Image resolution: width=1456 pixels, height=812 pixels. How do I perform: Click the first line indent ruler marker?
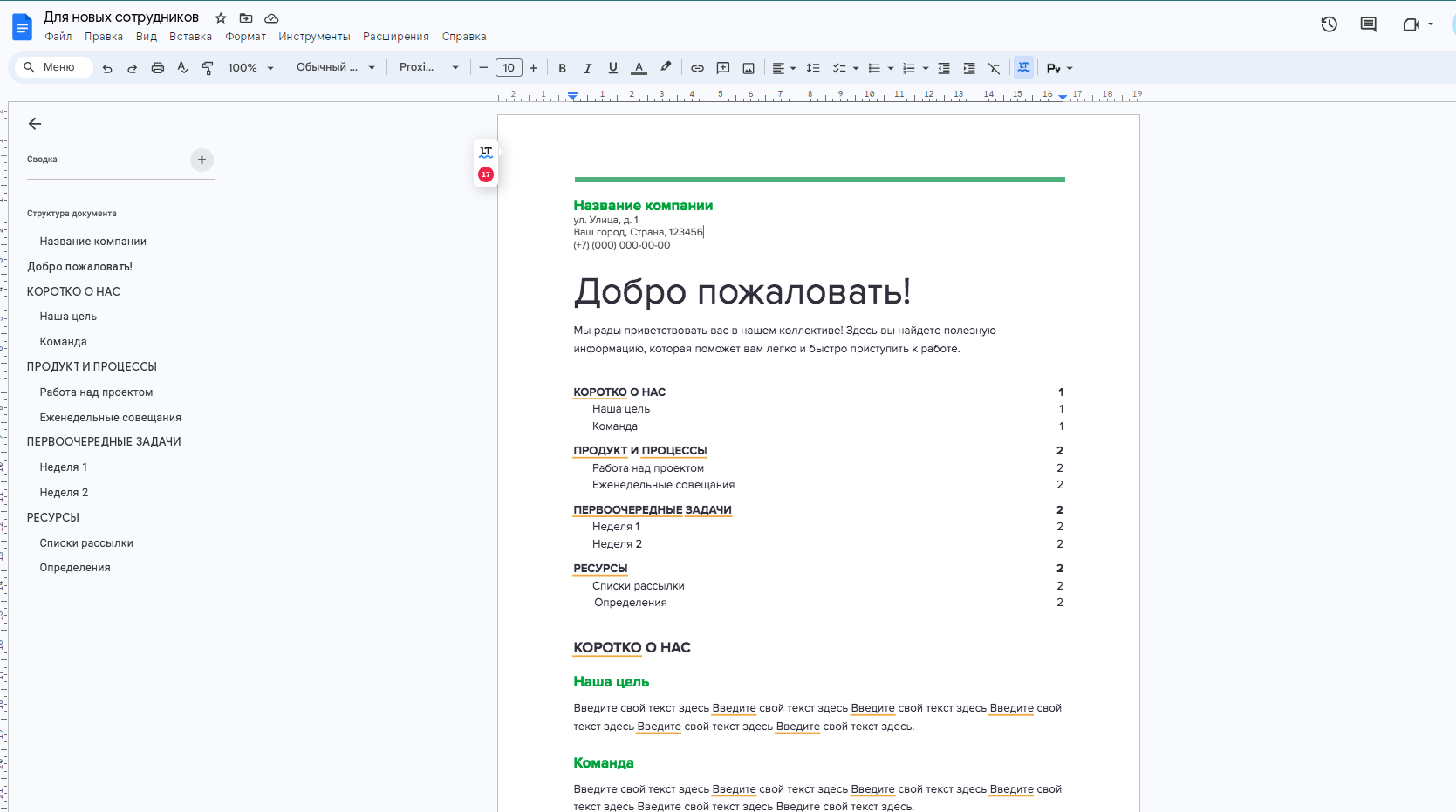click(572, 92)
